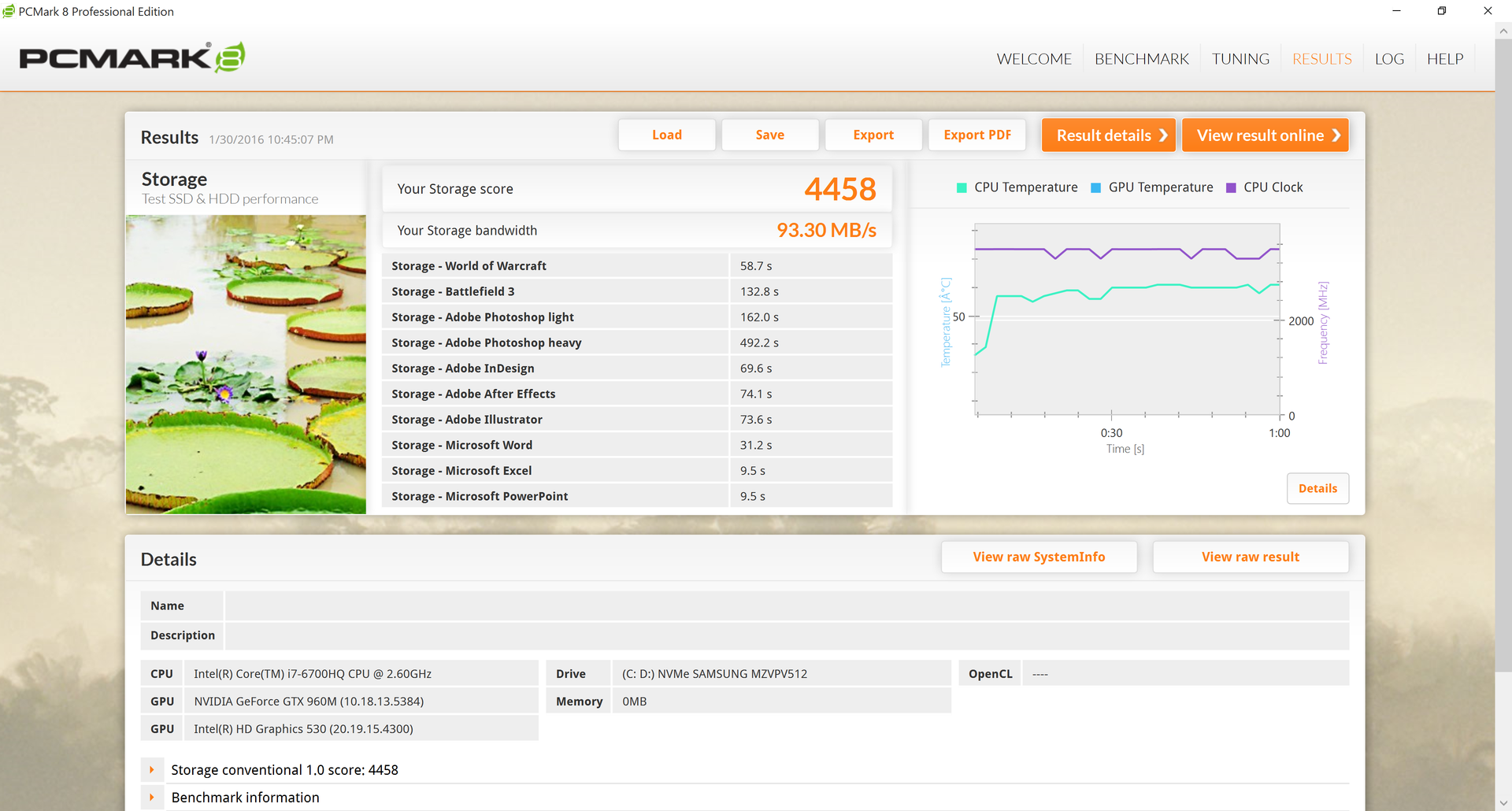
Task: Open the Log tab
Action: 1389,59
